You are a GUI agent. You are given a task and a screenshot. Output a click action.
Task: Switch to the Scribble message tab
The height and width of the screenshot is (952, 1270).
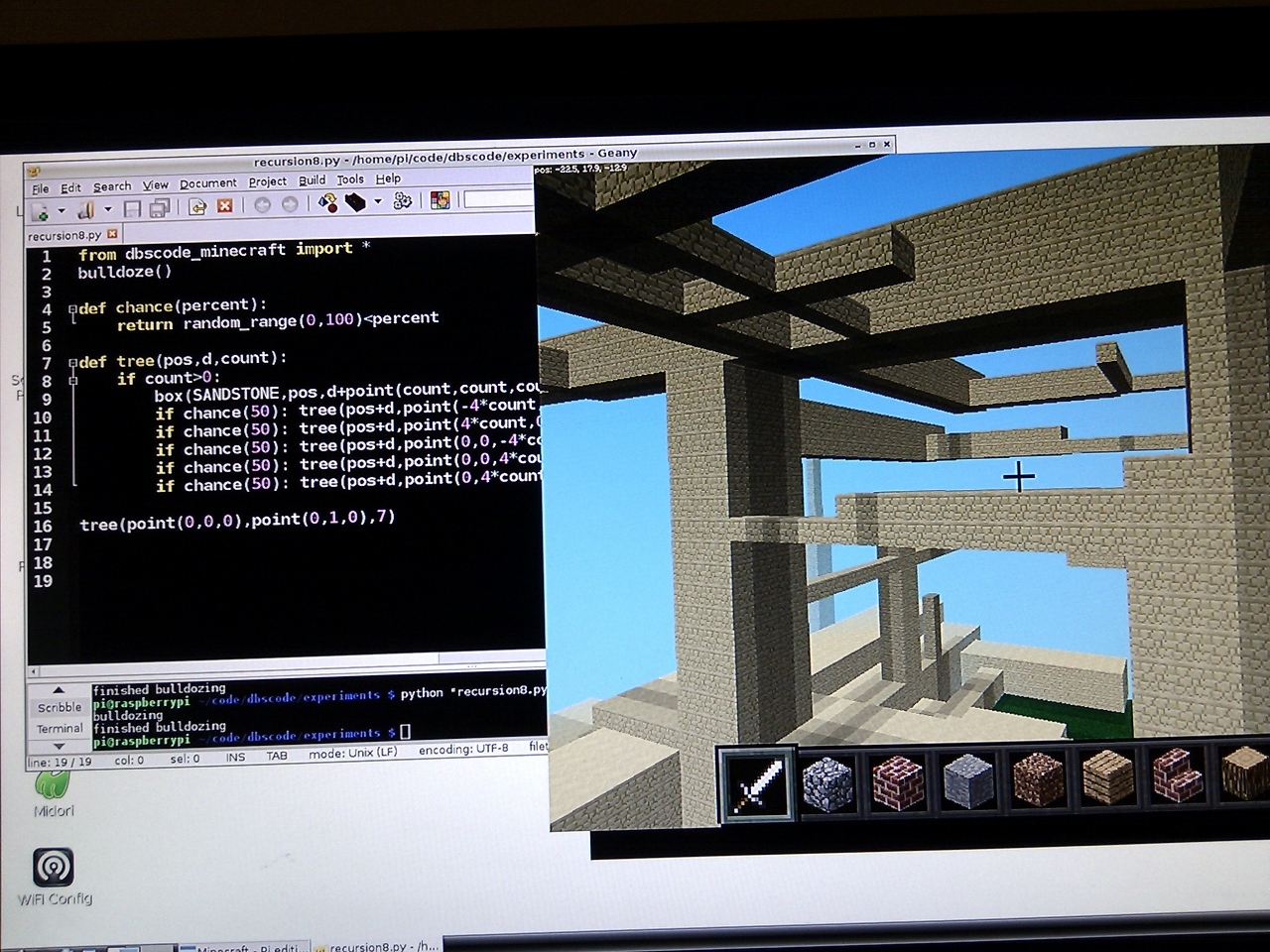tap(60, 707)
